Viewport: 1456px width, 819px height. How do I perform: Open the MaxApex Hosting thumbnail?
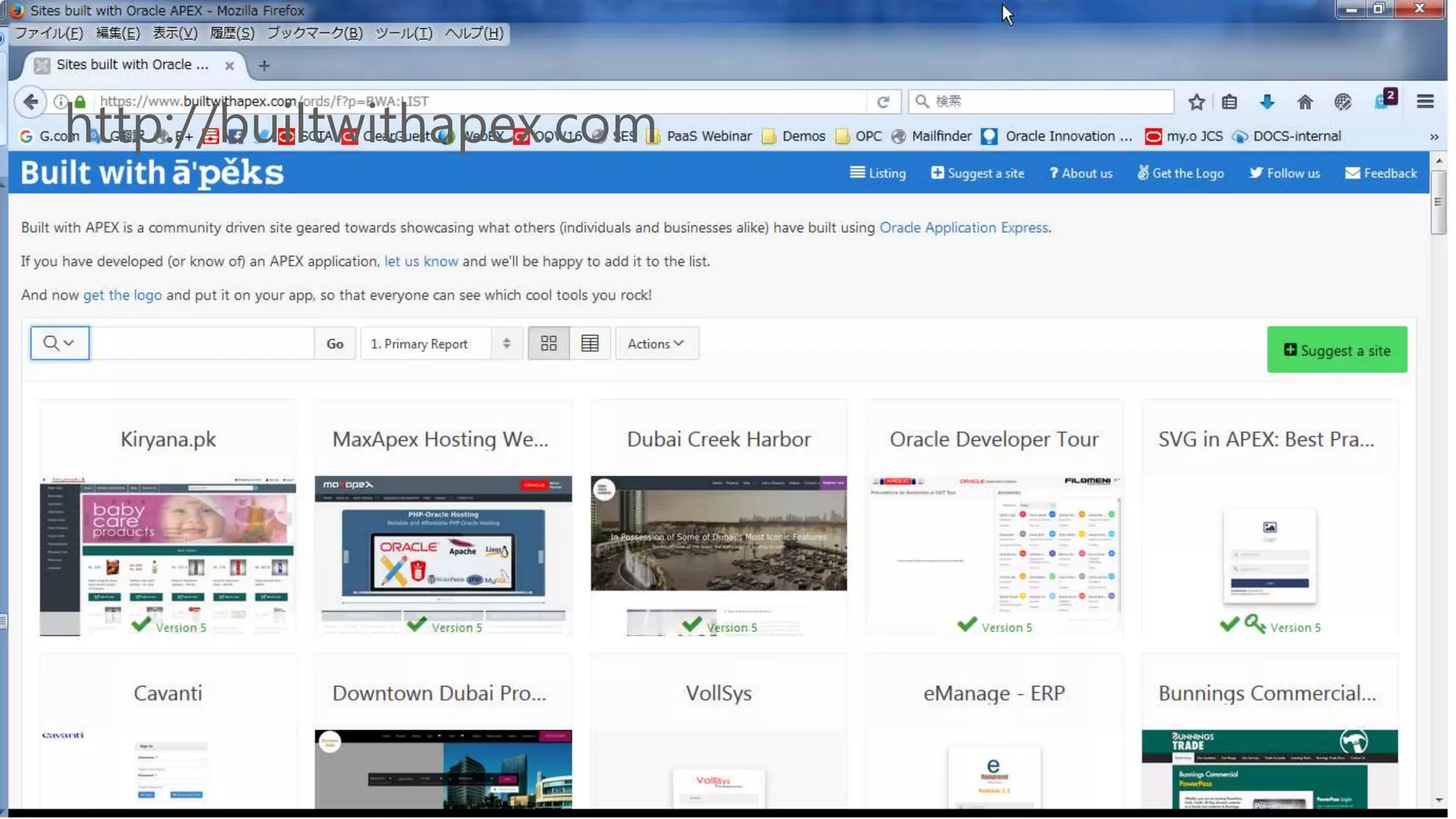(x=443, y=555)
